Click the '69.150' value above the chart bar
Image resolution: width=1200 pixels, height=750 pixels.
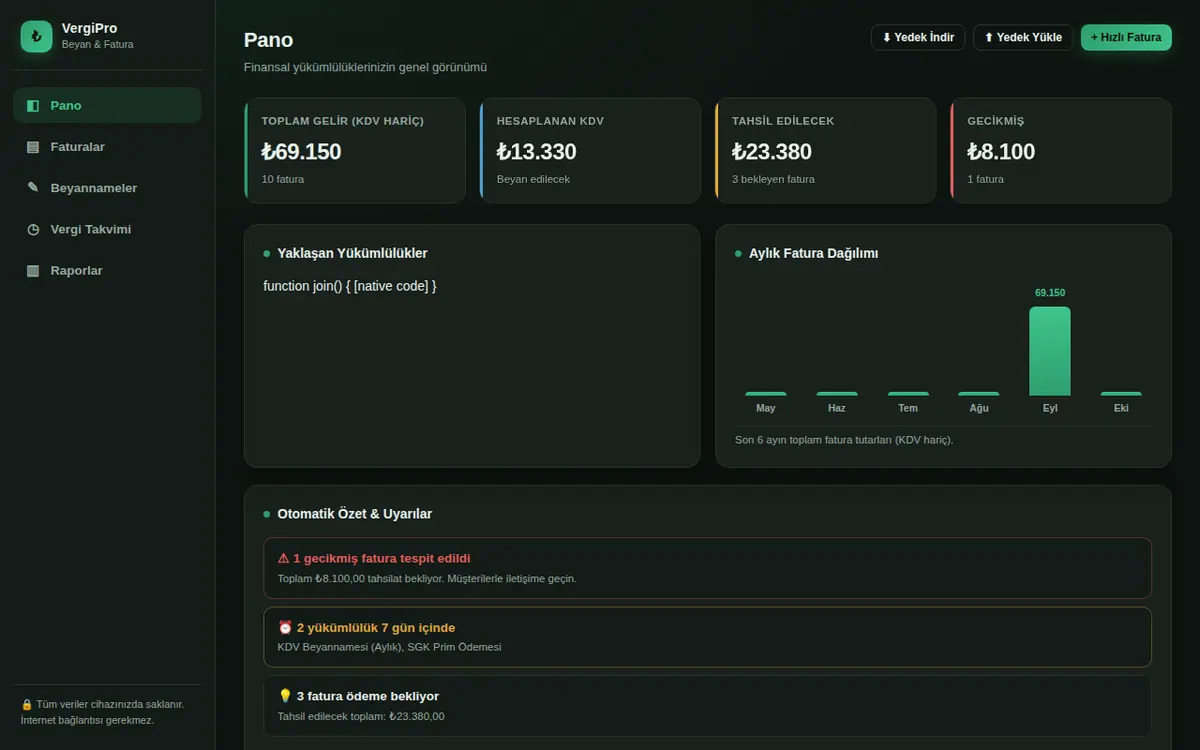point(1050,293)
